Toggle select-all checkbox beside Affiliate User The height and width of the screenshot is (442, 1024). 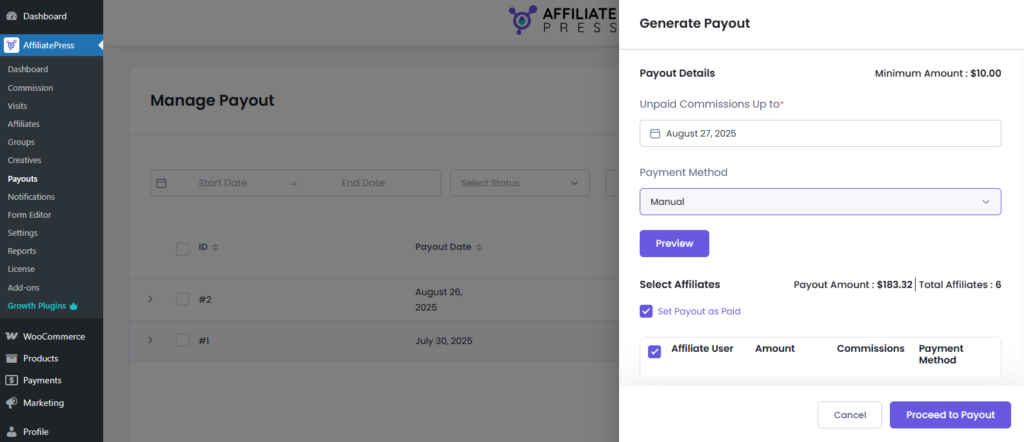point(654,351)
